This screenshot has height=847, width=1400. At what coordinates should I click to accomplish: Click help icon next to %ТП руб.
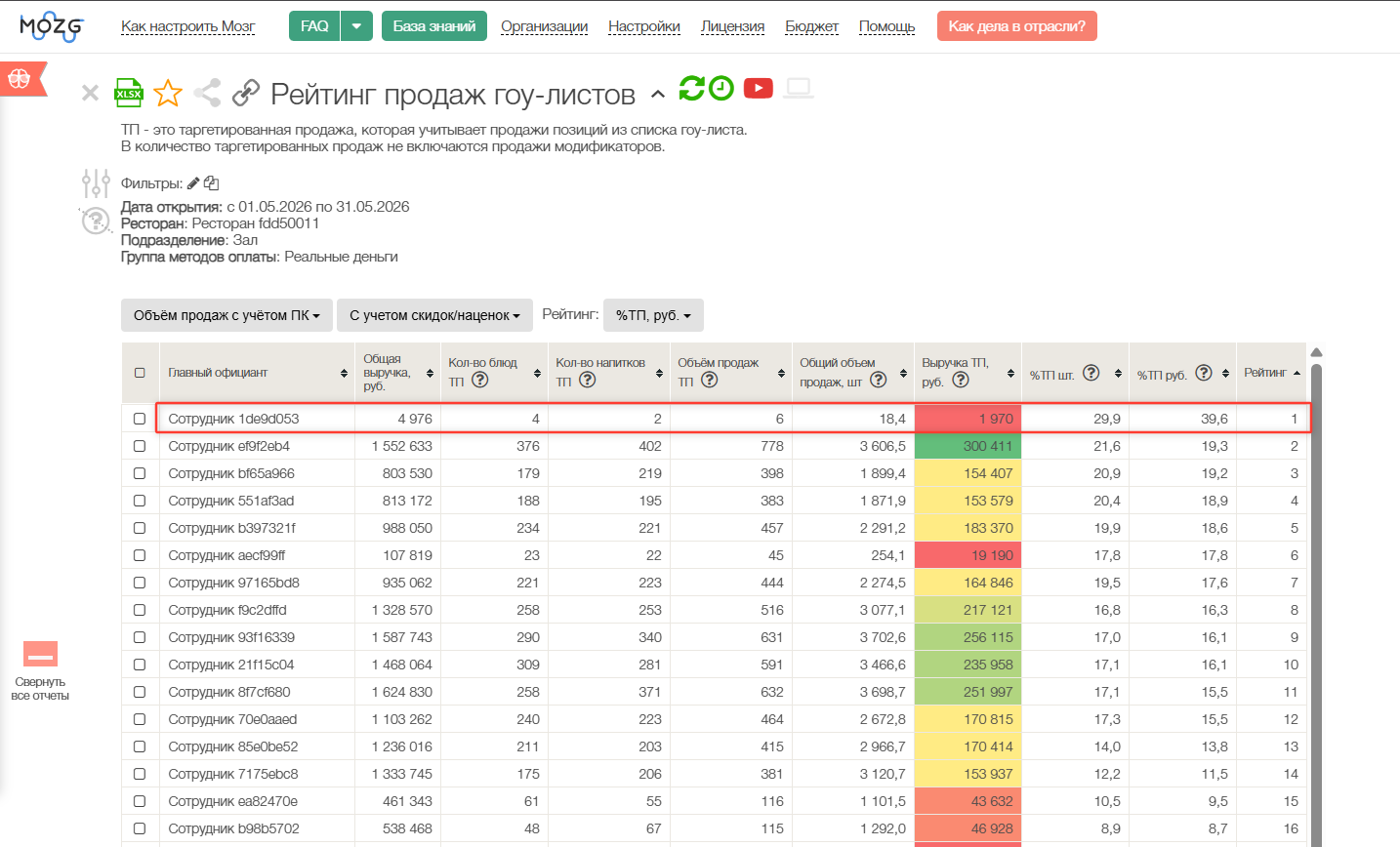coord(1204,373)
